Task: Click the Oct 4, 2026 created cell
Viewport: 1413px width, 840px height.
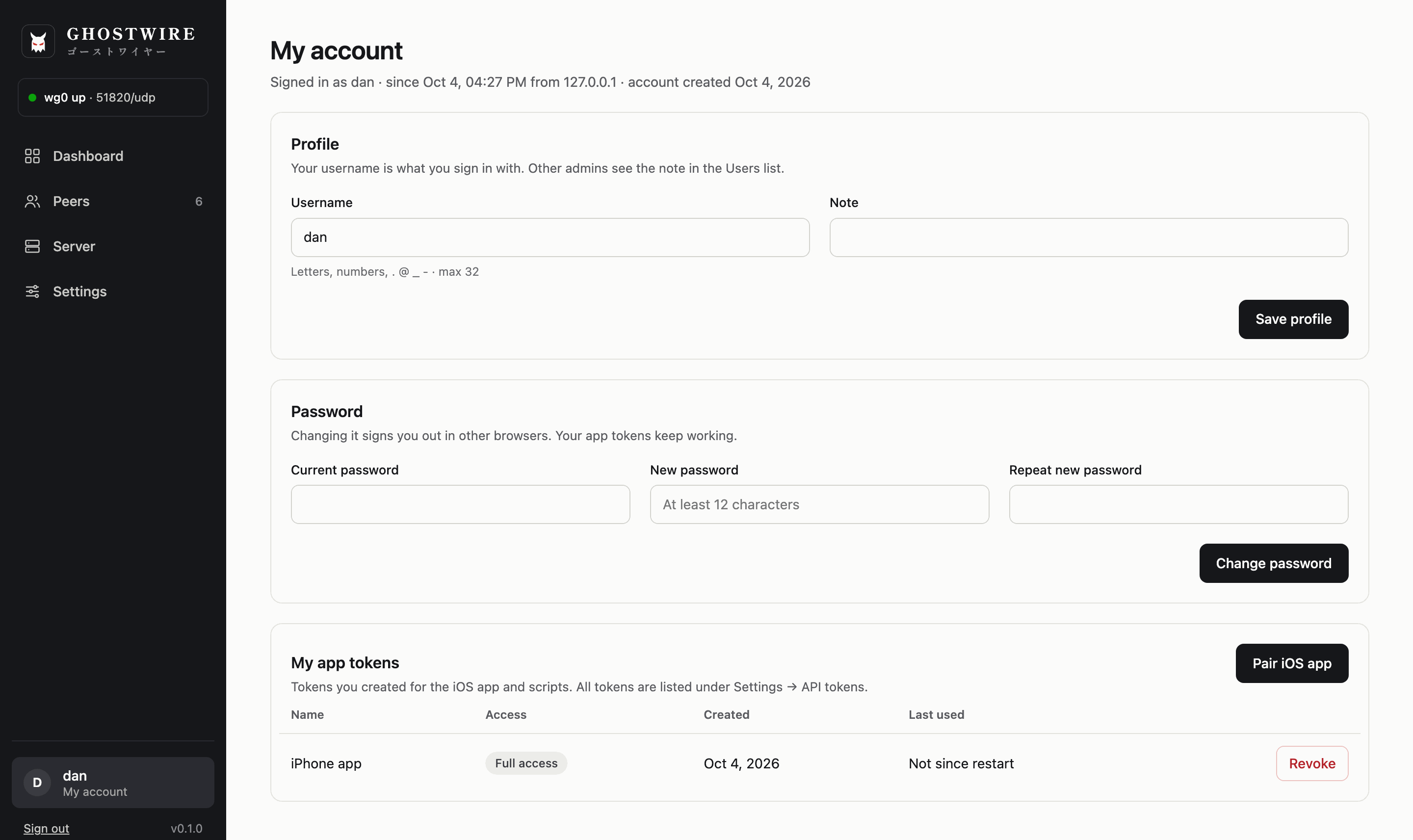Action: [x=741, y=763]
